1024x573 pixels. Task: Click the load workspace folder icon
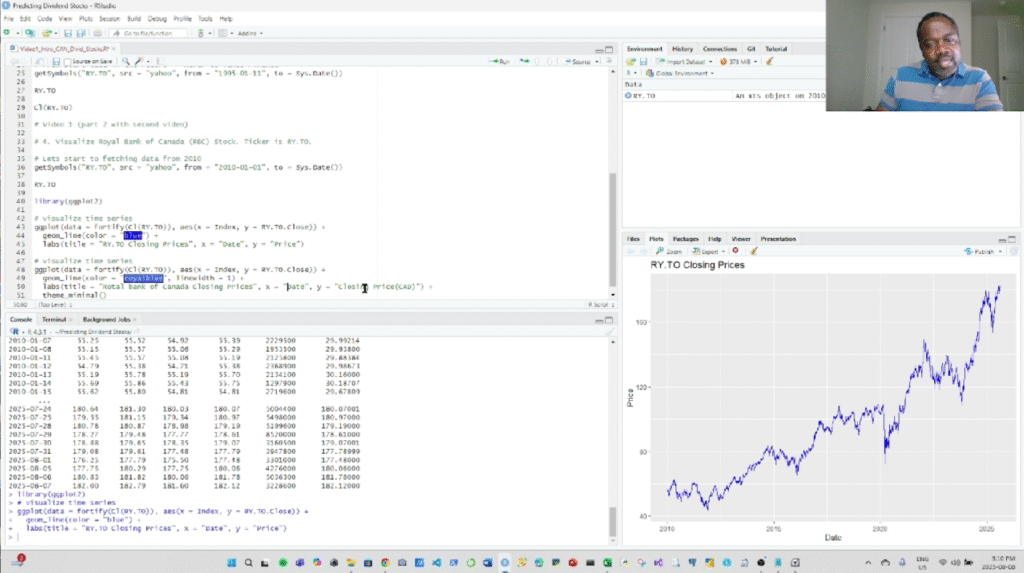click(x=631, y=62)
